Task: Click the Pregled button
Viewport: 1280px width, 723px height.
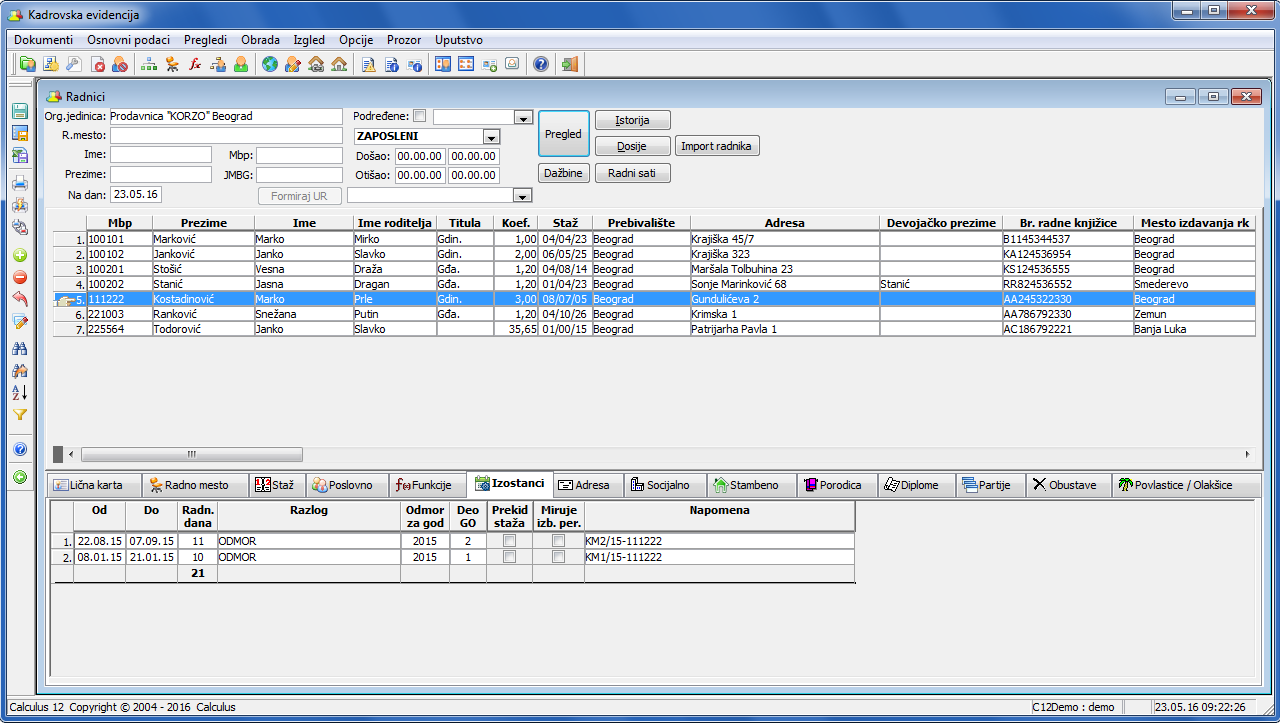Action: pyautogui.click(x=564, y=134)
